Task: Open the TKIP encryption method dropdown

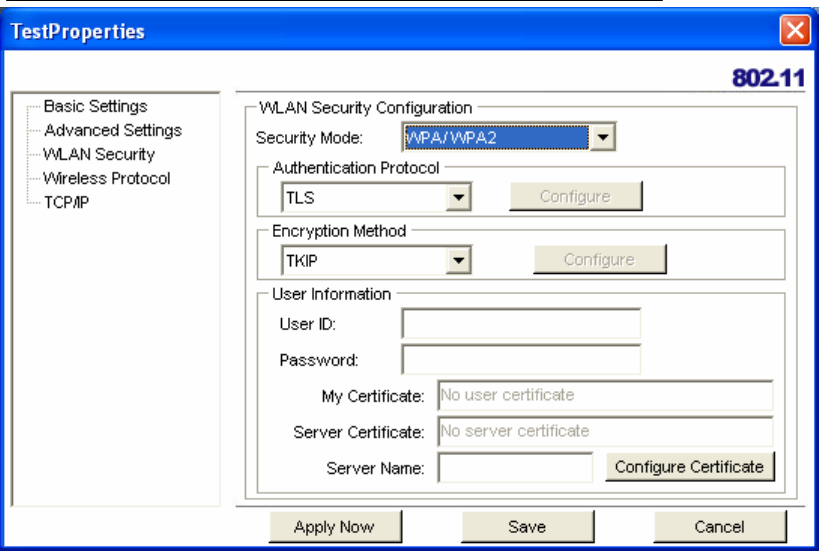Action: tap(459, 260)
